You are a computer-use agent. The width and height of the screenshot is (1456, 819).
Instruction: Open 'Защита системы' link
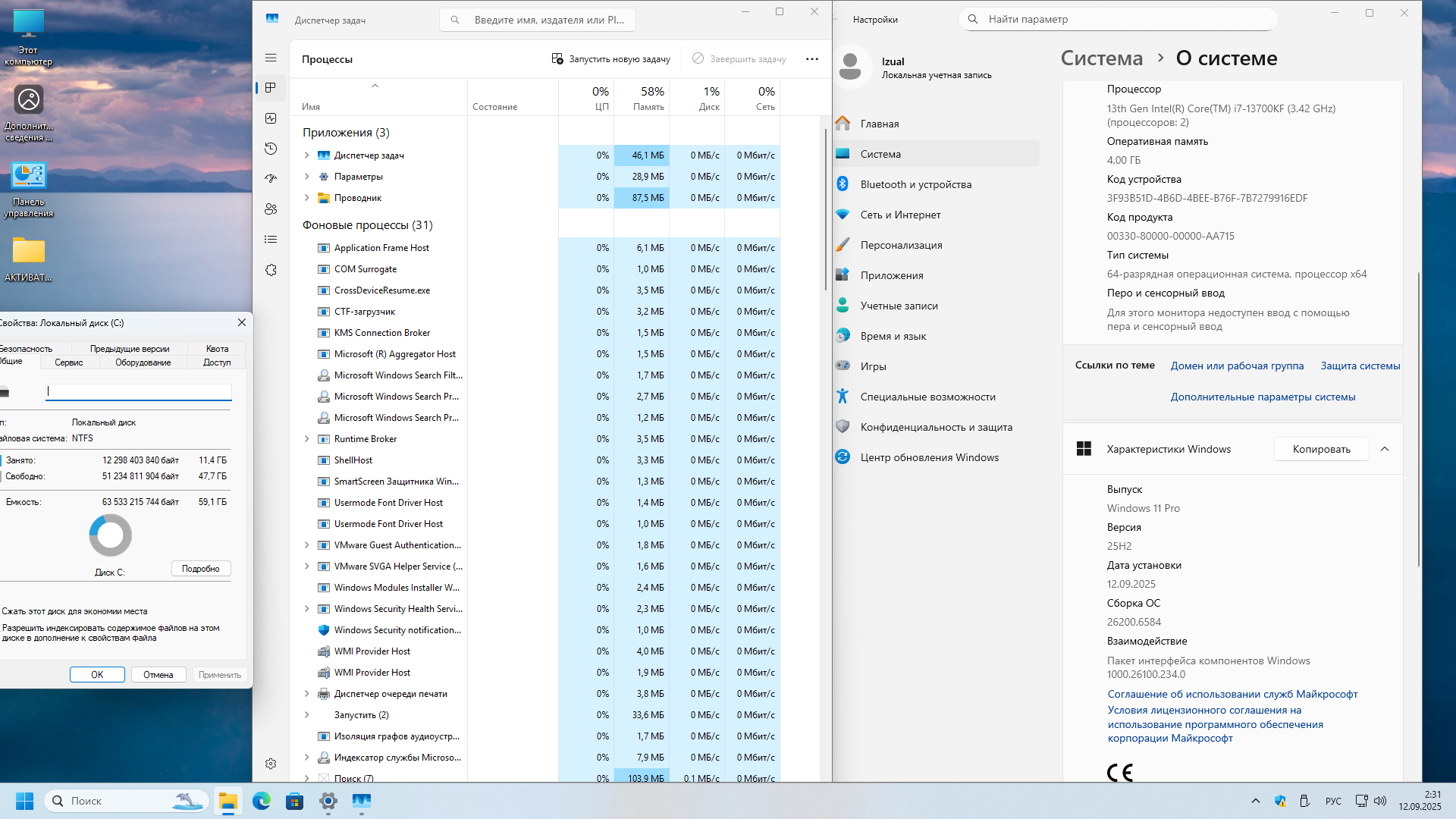coord(1360,366)
